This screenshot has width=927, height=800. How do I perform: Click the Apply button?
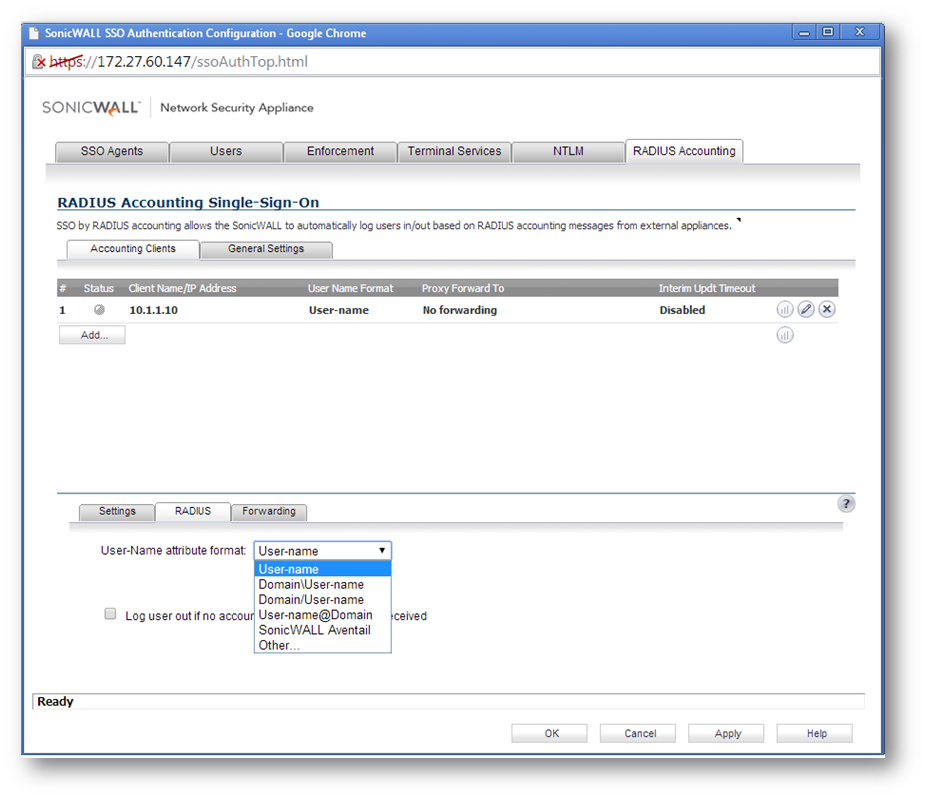click(727, 733)
